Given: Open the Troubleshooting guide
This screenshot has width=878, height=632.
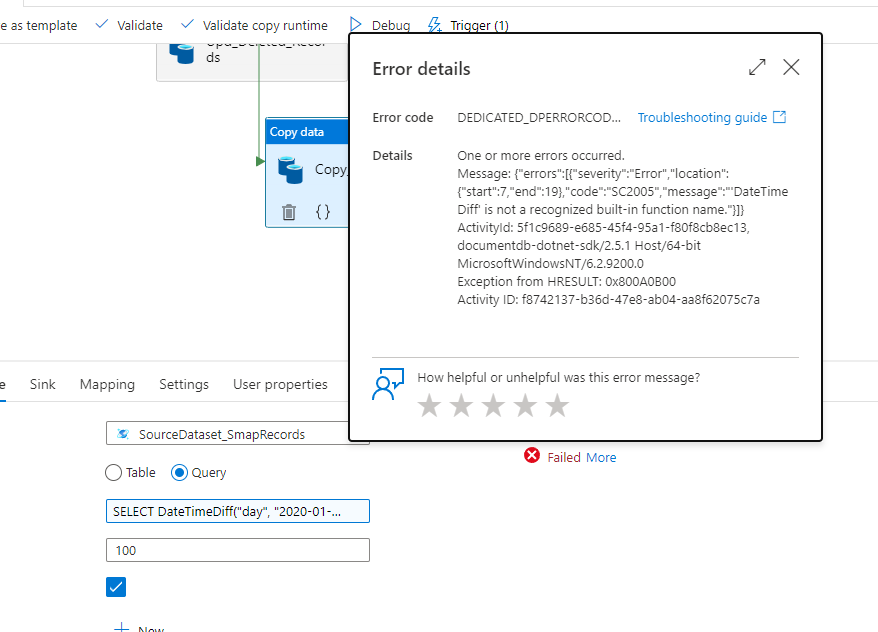Looking at the screenshot, I should tap(703, 117).
